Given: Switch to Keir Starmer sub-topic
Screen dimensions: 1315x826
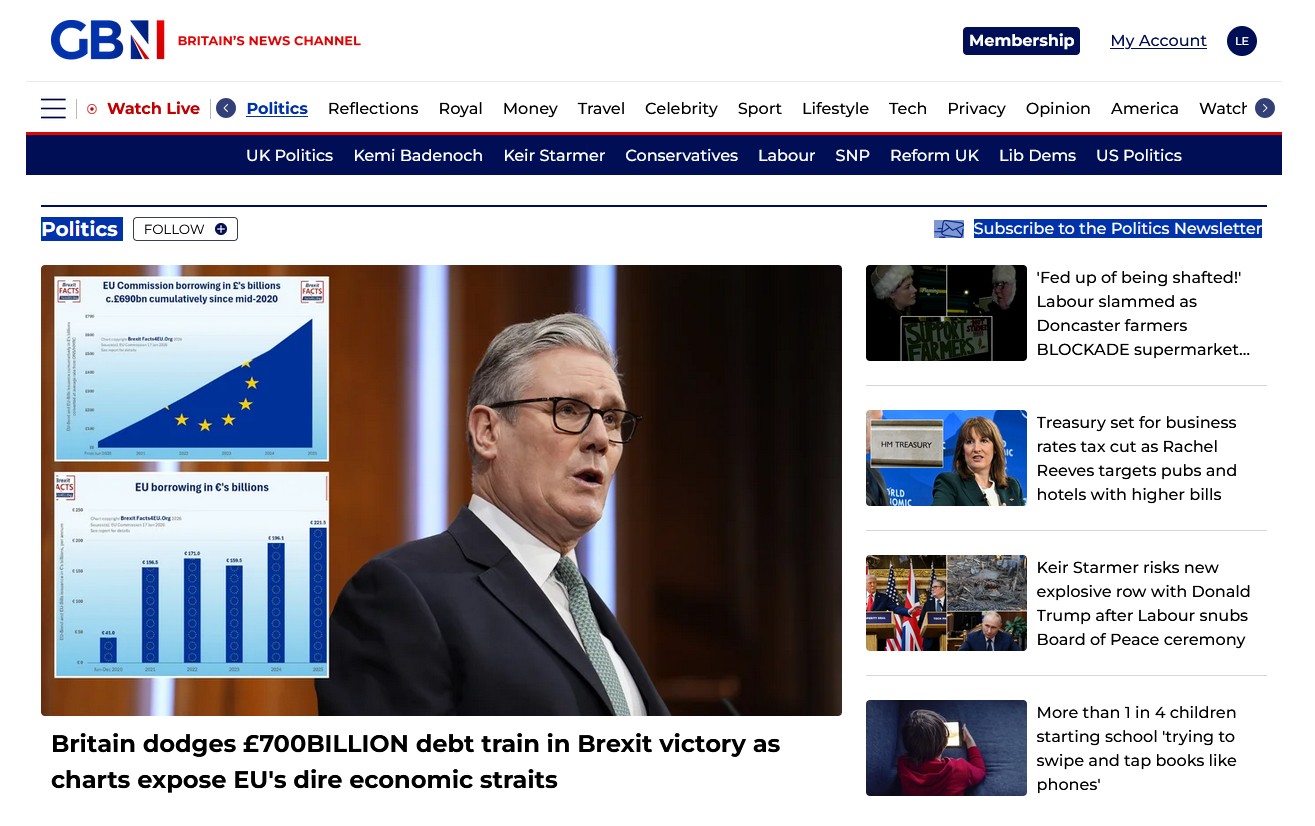Looking at the screenshot, I should point(553,155).
